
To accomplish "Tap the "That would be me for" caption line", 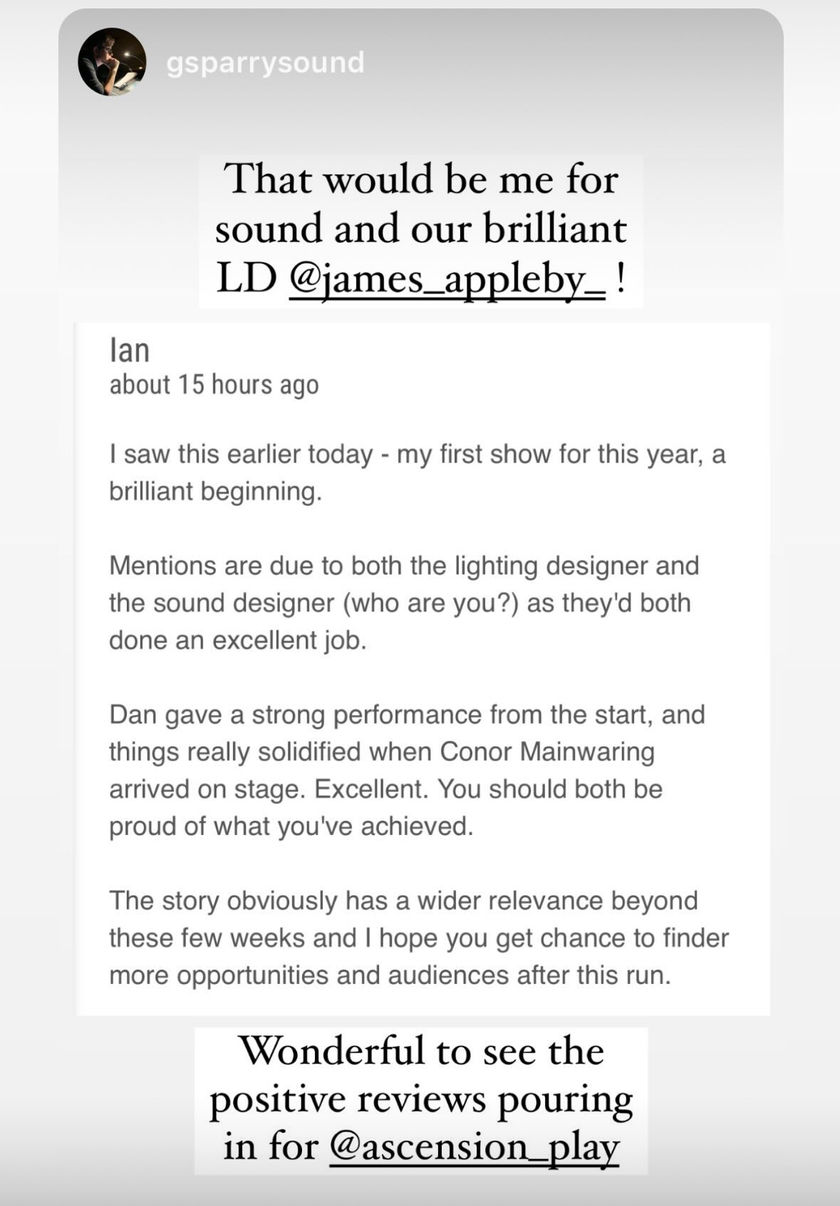I will 421,181.
